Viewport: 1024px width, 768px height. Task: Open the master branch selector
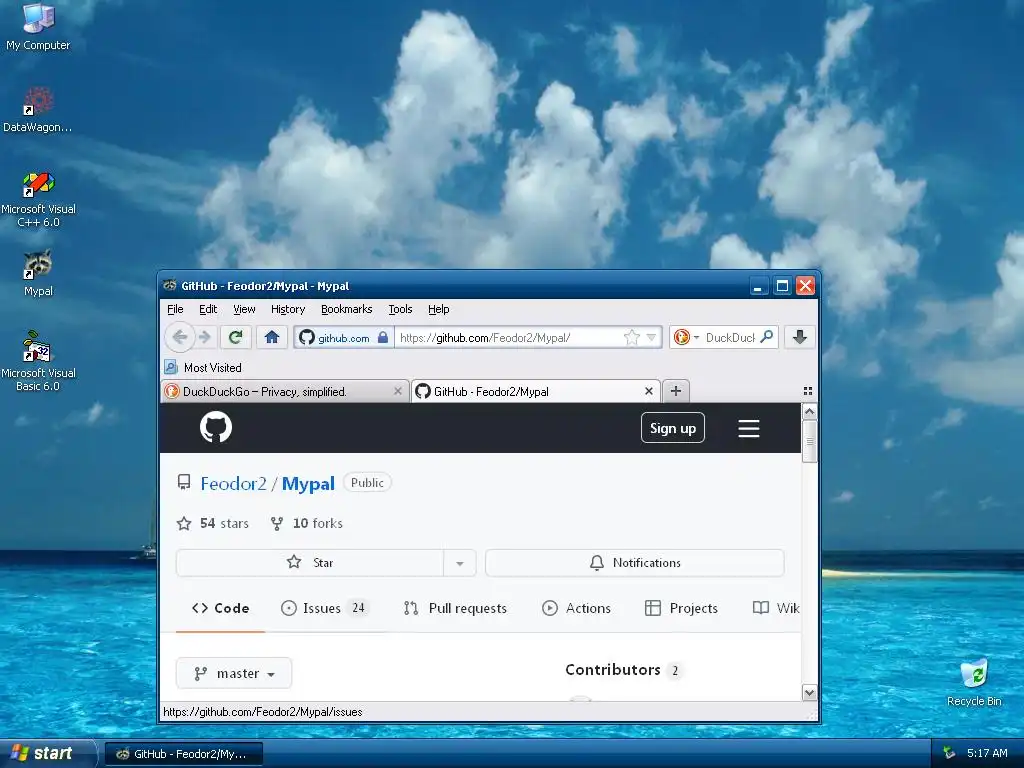[234, 673]
